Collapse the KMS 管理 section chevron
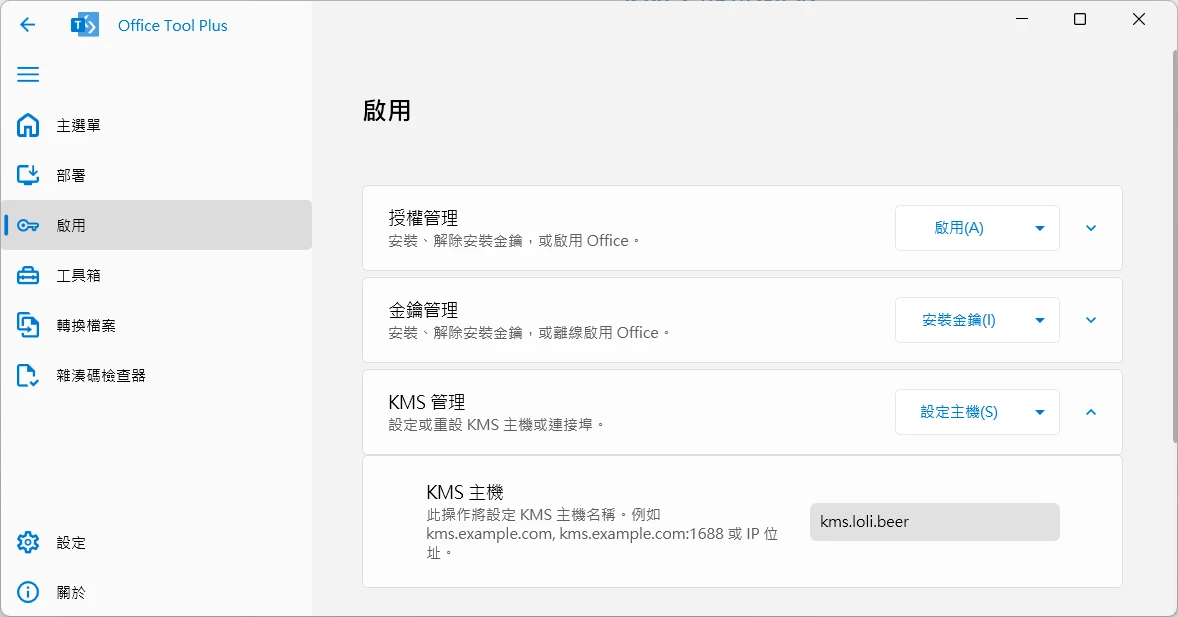The width and height of the screenshot is (1178, 617). [1091, 412]
